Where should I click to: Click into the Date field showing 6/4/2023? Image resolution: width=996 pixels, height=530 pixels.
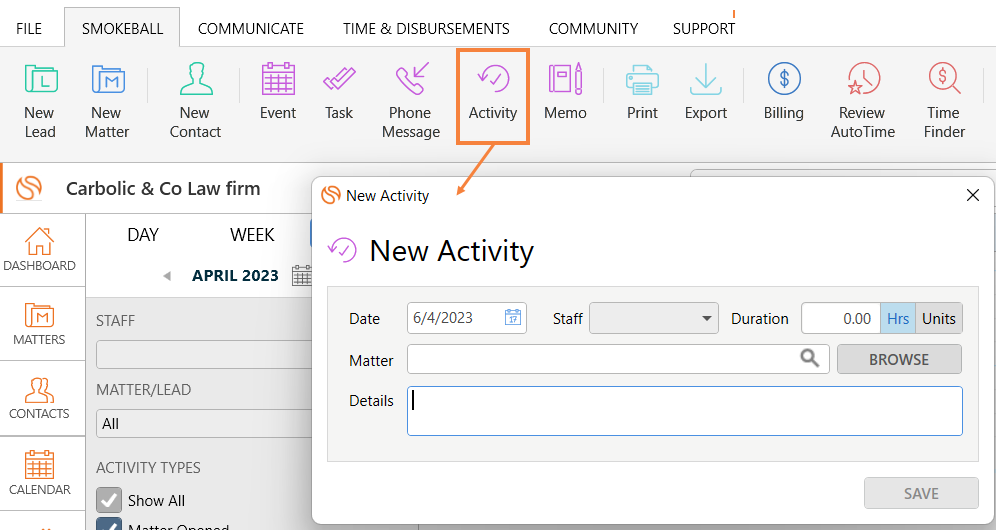[466, 318]
